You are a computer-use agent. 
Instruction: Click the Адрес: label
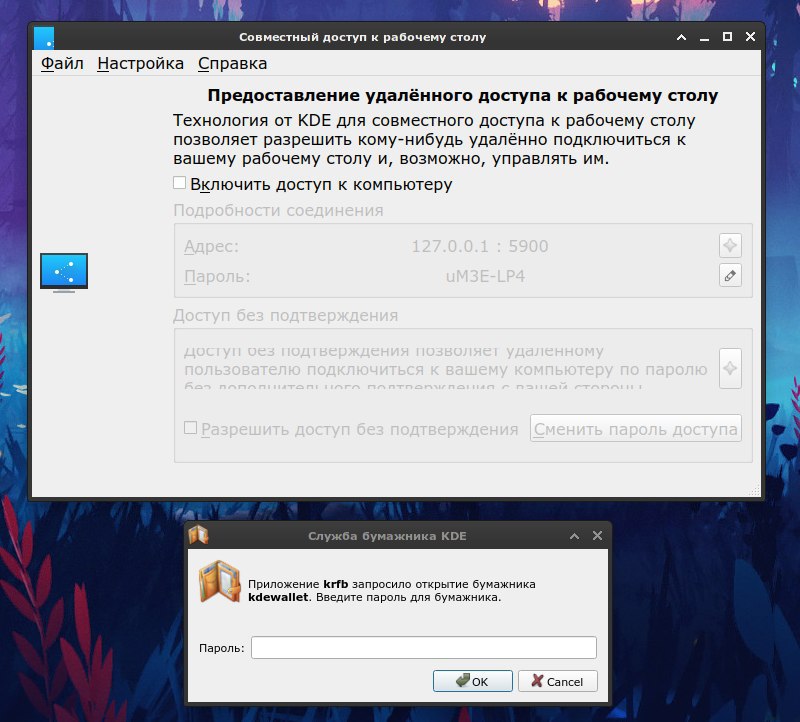pyautogui.click(x=211, y=246)
